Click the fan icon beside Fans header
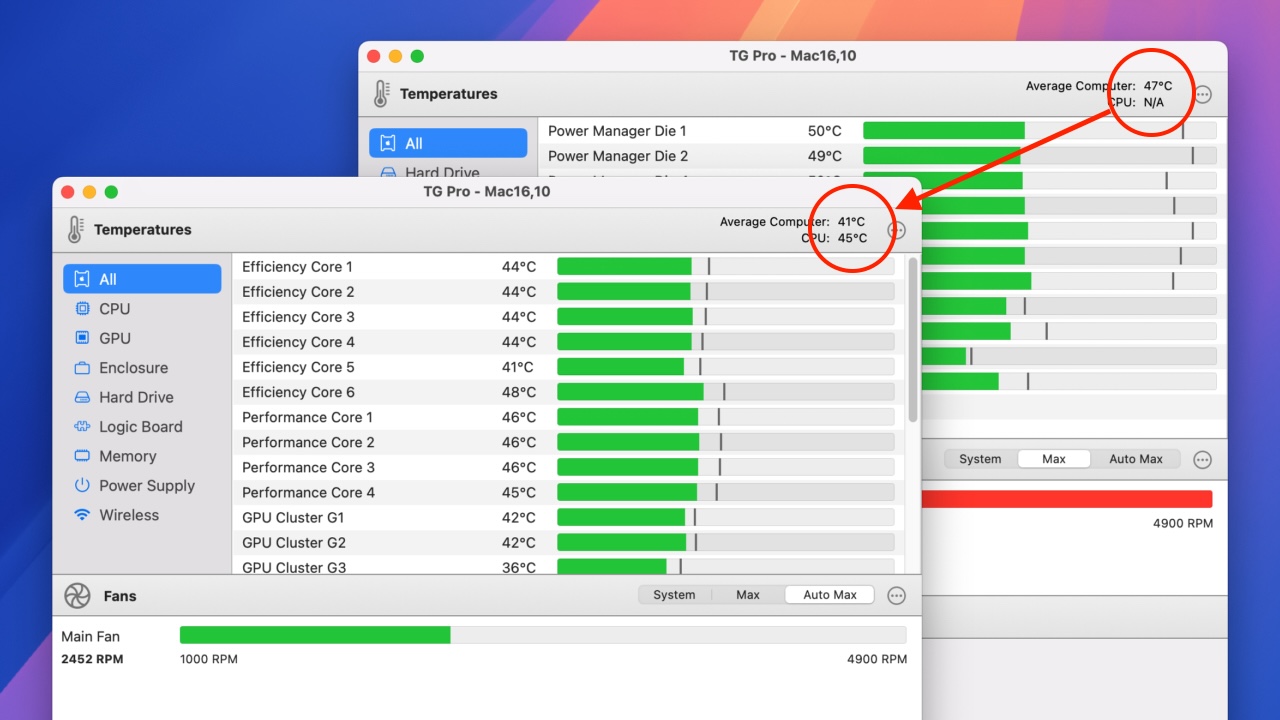The width and height of the screenshot is (1280, 720). tap(77, 596)
